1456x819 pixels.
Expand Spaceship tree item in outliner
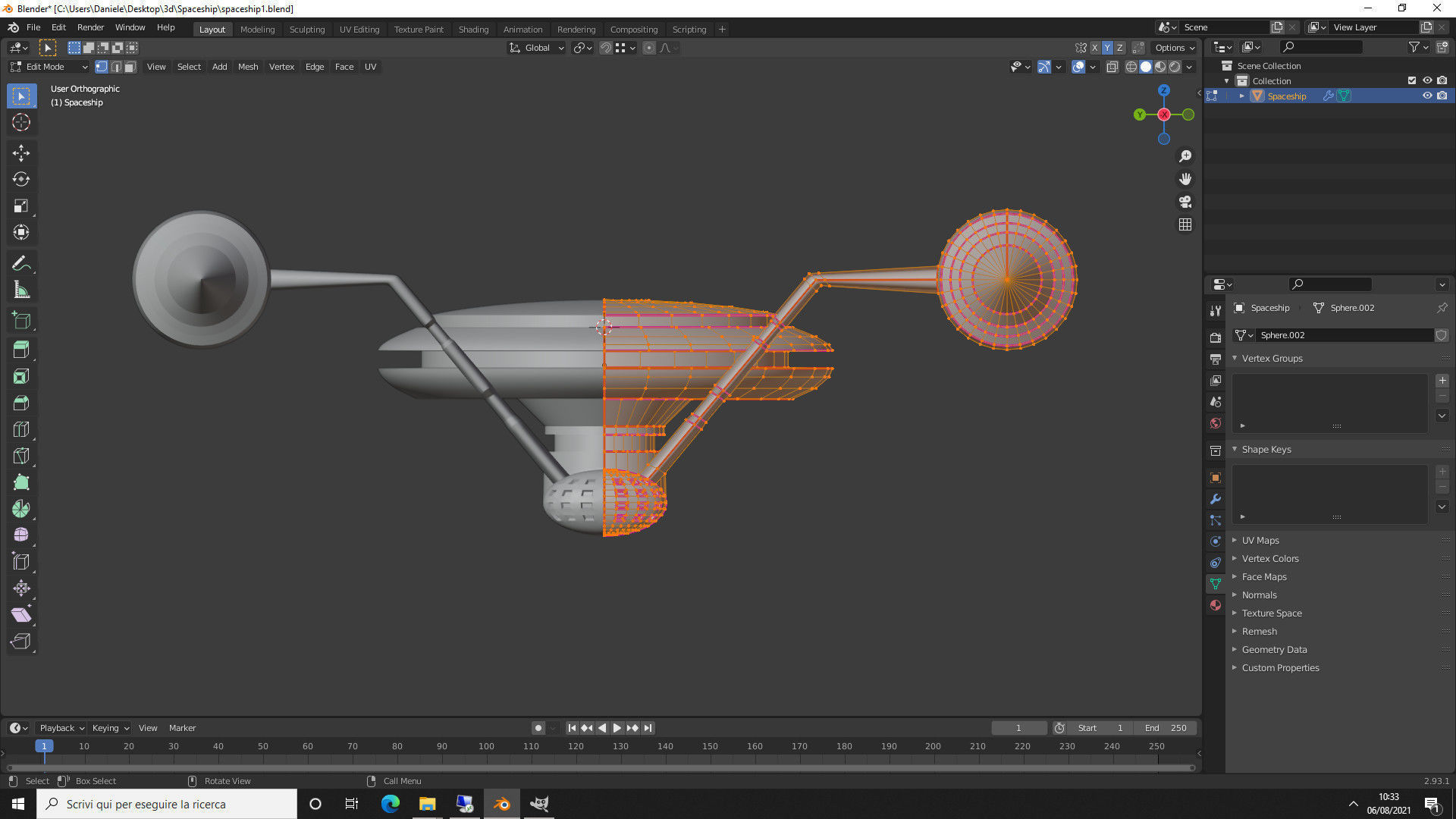tap(1241, 96)
